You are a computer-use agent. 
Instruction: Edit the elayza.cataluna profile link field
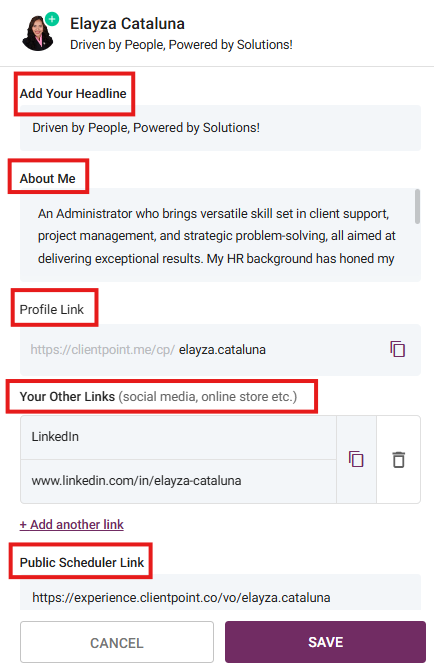click(x=220, y=350)
